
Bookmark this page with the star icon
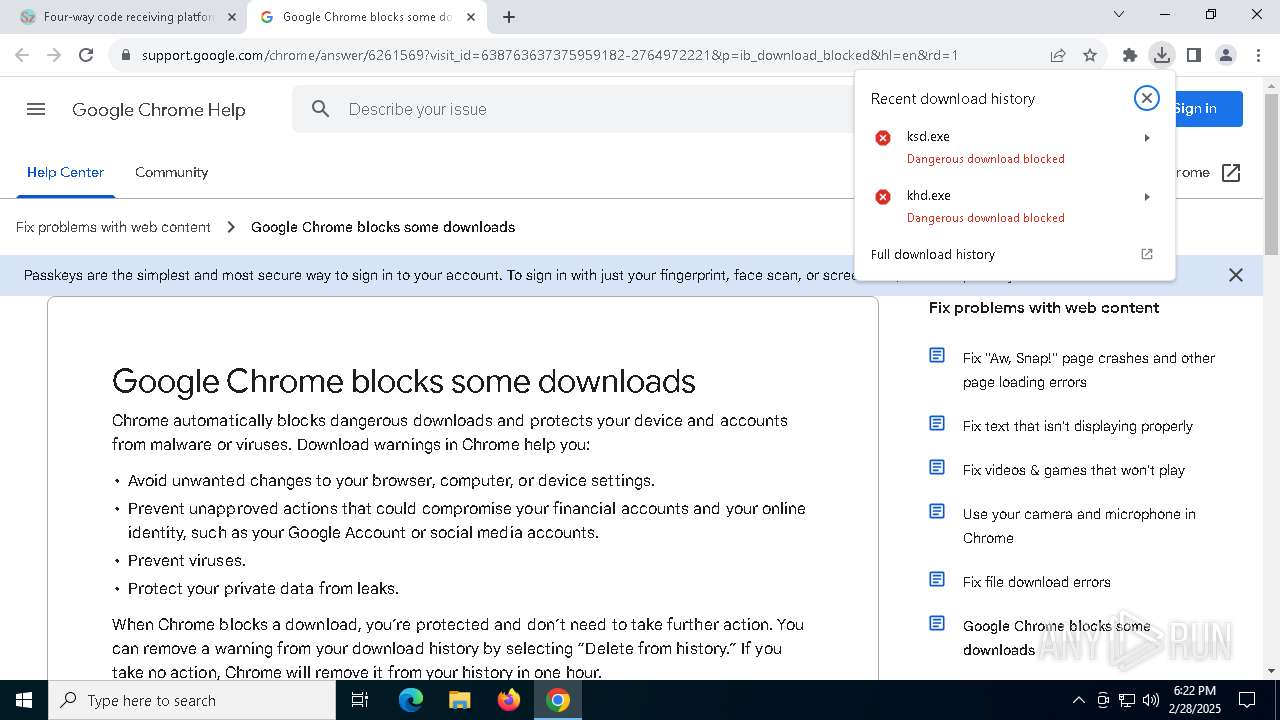tap(1090, 55)
